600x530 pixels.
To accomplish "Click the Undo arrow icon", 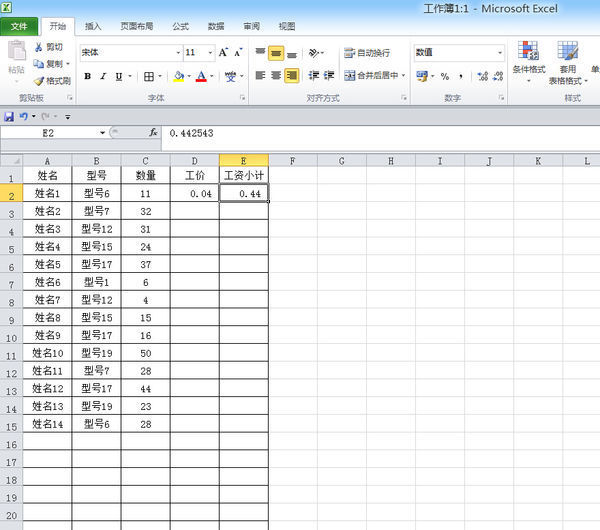I will [24, 117].
